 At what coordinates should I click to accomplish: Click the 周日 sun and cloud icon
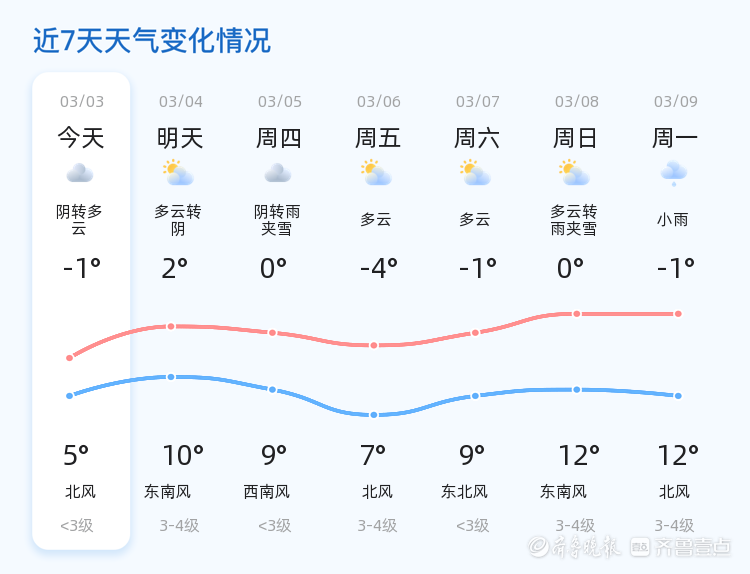[575, 173]
